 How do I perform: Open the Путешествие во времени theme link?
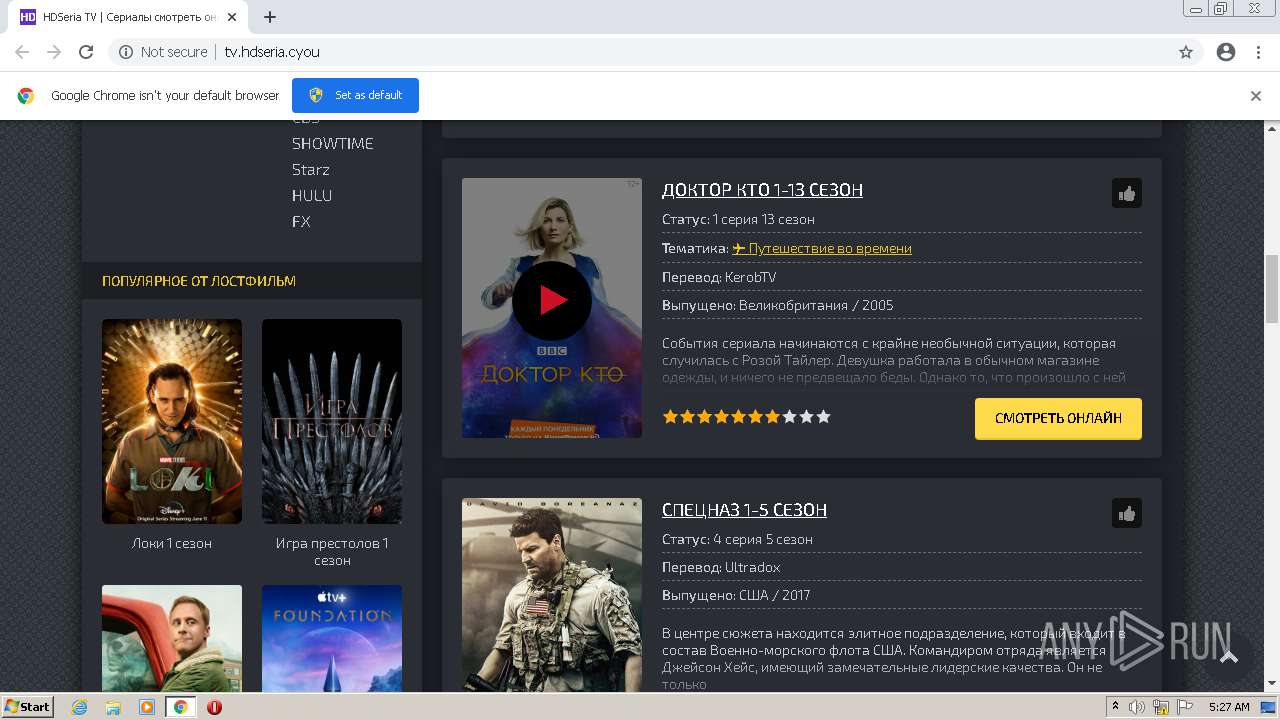pyautogui.click(x=822, y=248)
